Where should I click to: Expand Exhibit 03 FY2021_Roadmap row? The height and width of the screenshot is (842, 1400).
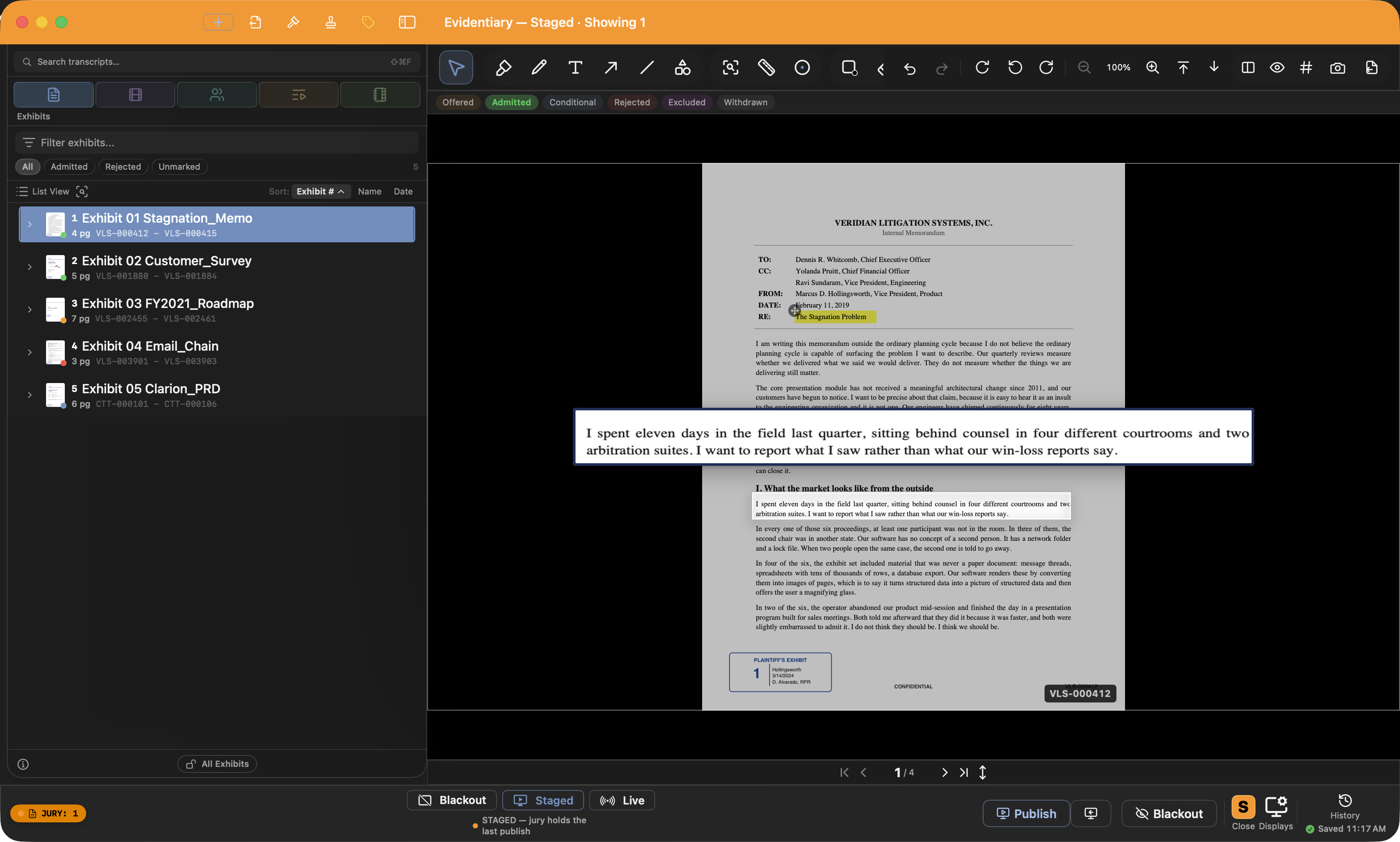coord(29,310)
